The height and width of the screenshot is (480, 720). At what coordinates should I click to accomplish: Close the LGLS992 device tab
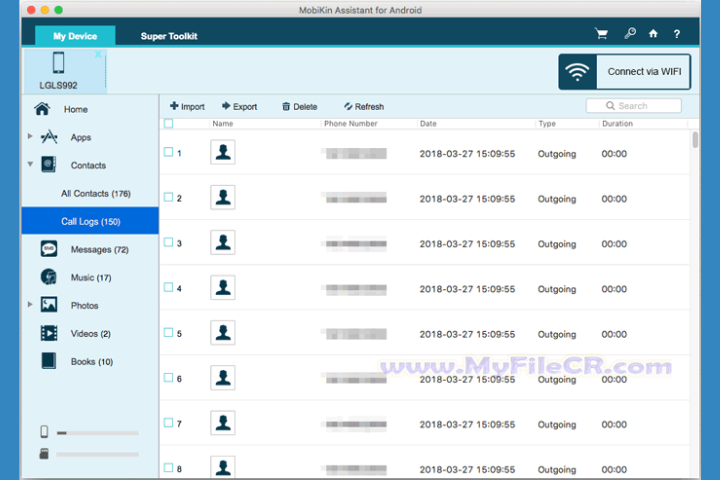(x=98, y=54)
